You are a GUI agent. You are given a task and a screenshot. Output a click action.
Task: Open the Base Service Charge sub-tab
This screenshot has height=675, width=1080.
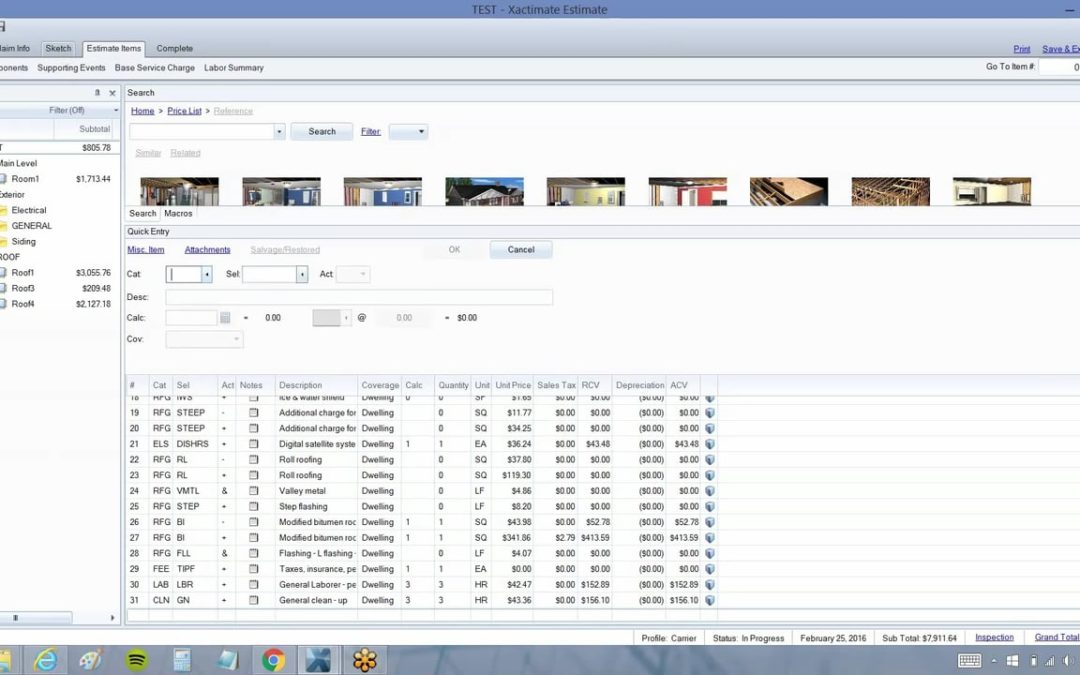coord(155,68)
